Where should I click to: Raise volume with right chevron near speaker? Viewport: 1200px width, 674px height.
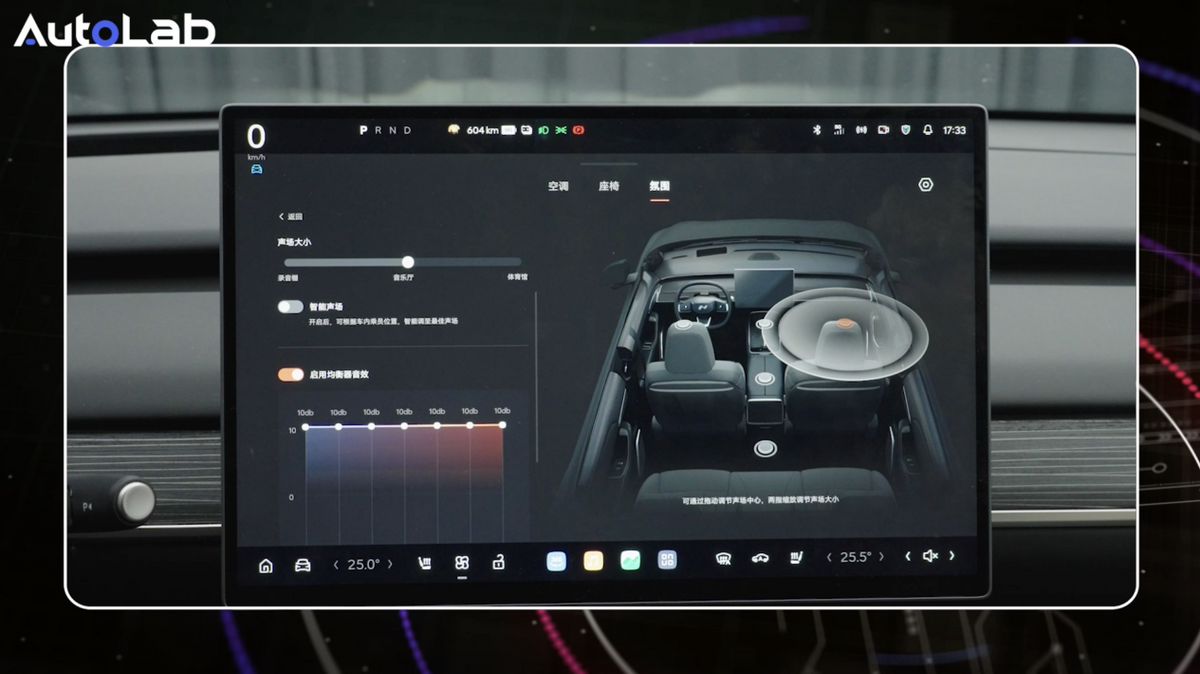952,556
